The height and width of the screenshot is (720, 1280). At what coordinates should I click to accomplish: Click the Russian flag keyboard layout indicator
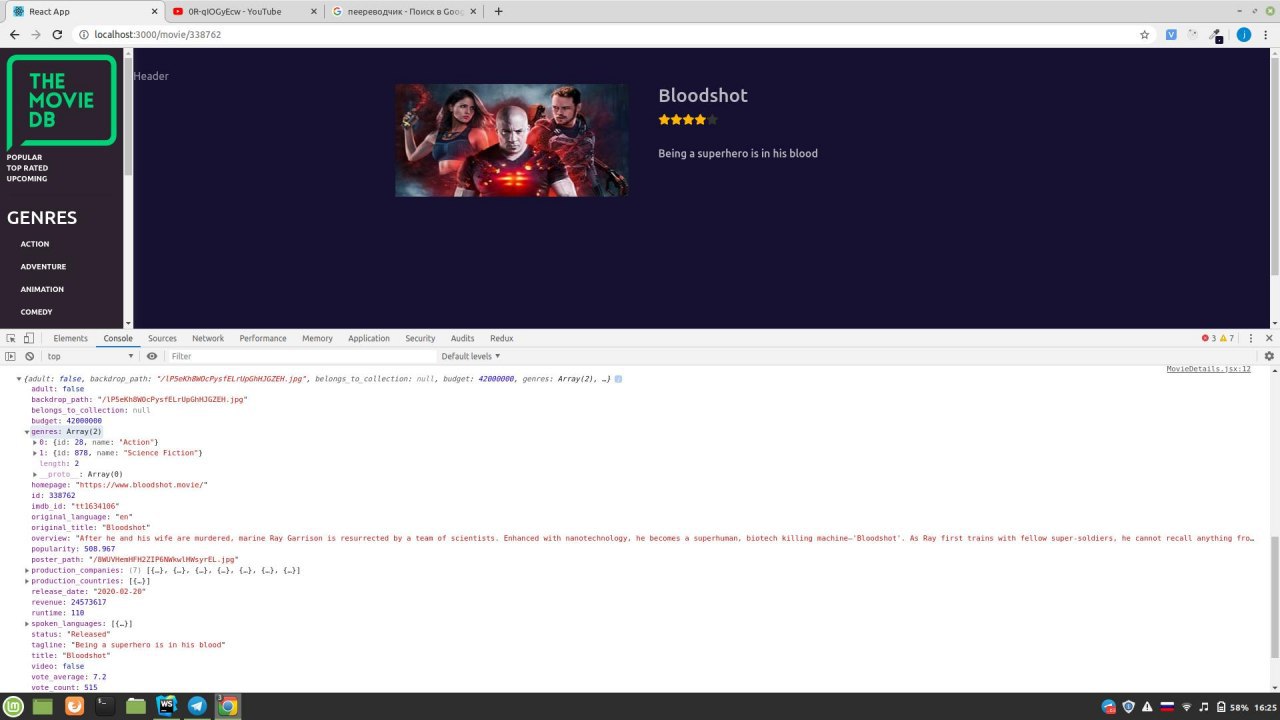click(1166, 707)
